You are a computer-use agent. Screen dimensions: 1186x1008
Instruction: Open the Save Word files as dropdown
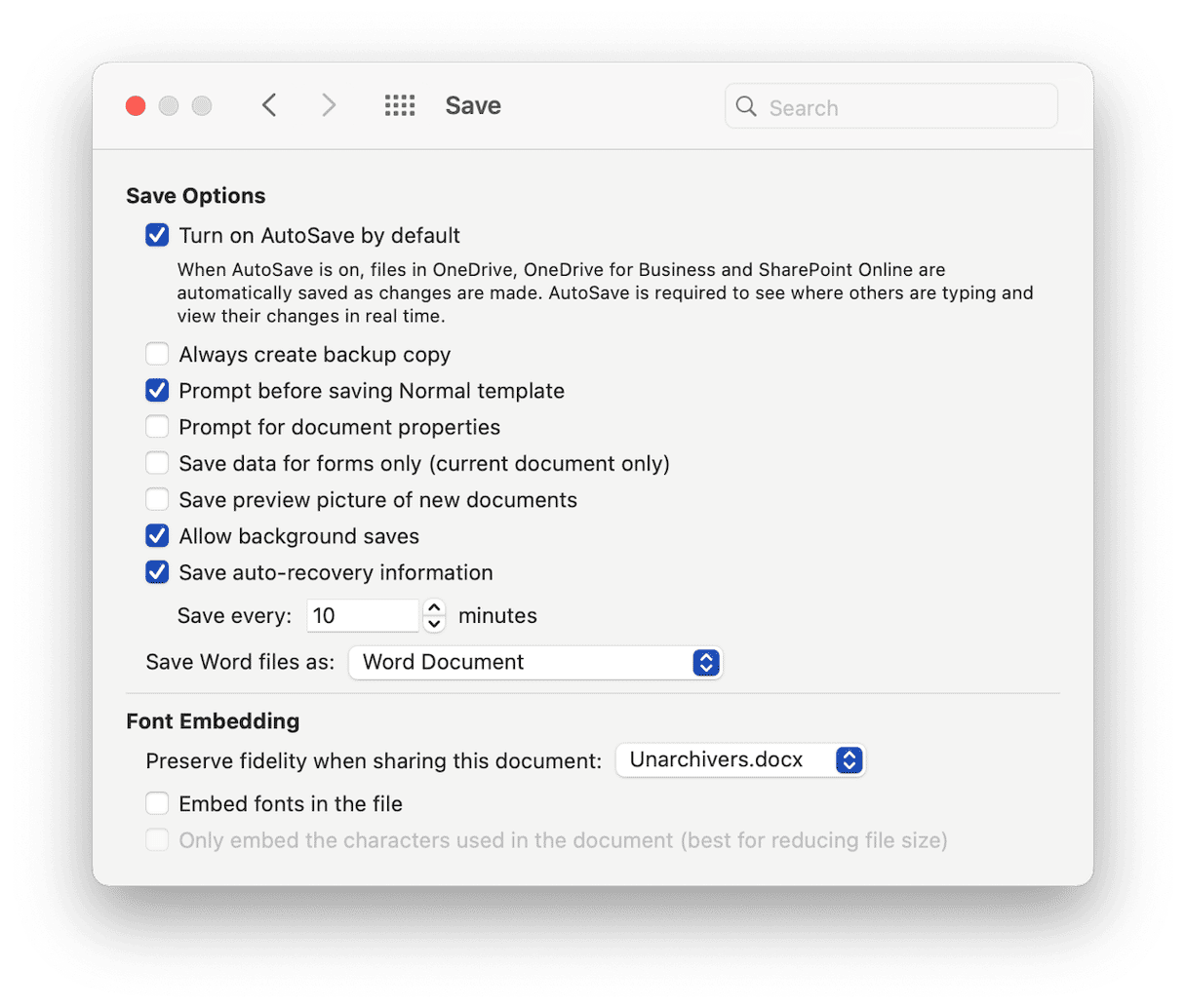[535, 662]
